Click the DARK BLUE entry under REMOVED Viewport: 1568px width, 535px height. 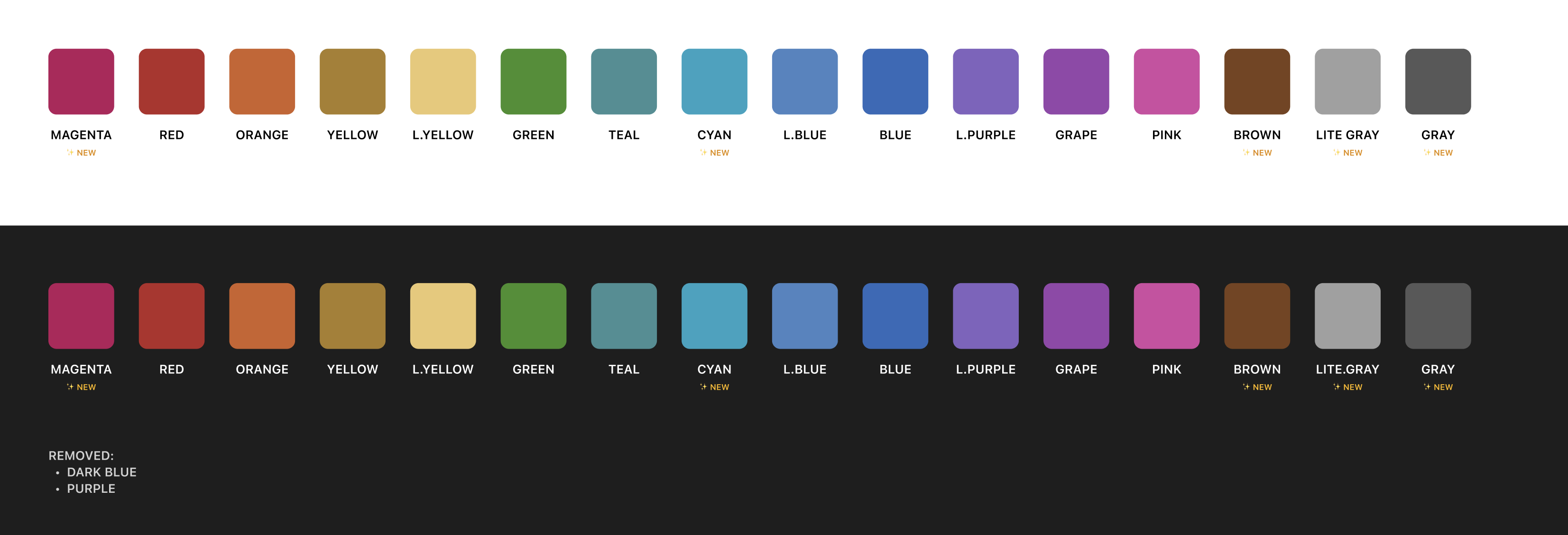[x=101, y=472]
